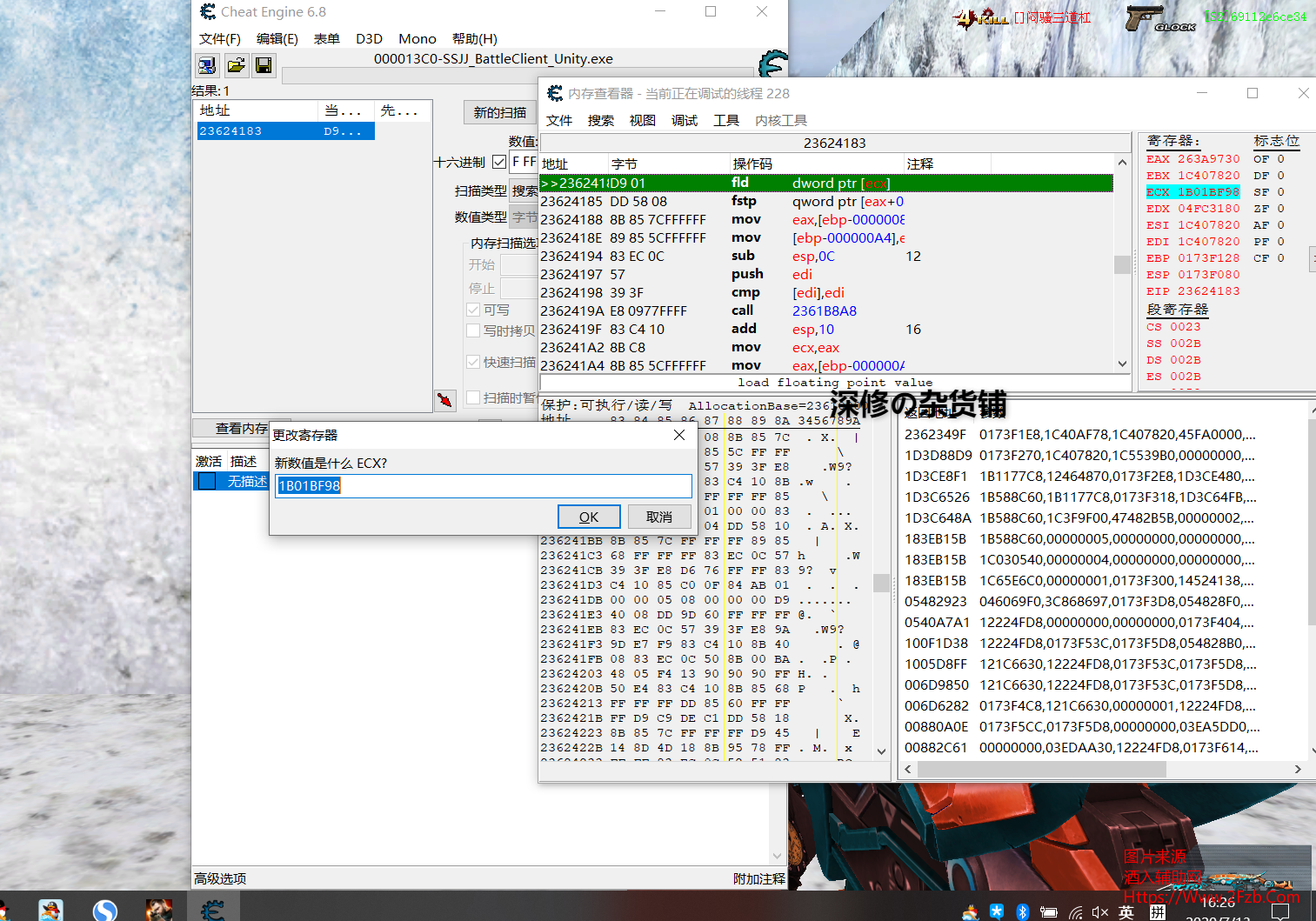This screenshot has height=921, width=1316.
Task: Click the 新的扫描 new scan button
Action: pos(499,112)
